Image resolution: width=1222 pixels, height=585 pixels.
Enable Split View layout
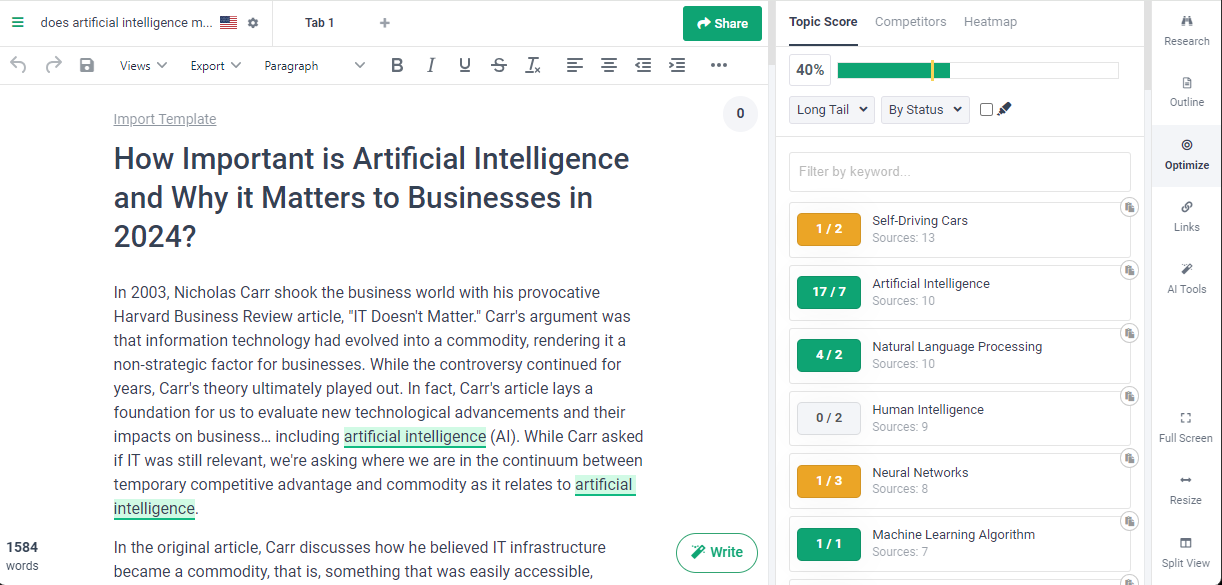1187,552
